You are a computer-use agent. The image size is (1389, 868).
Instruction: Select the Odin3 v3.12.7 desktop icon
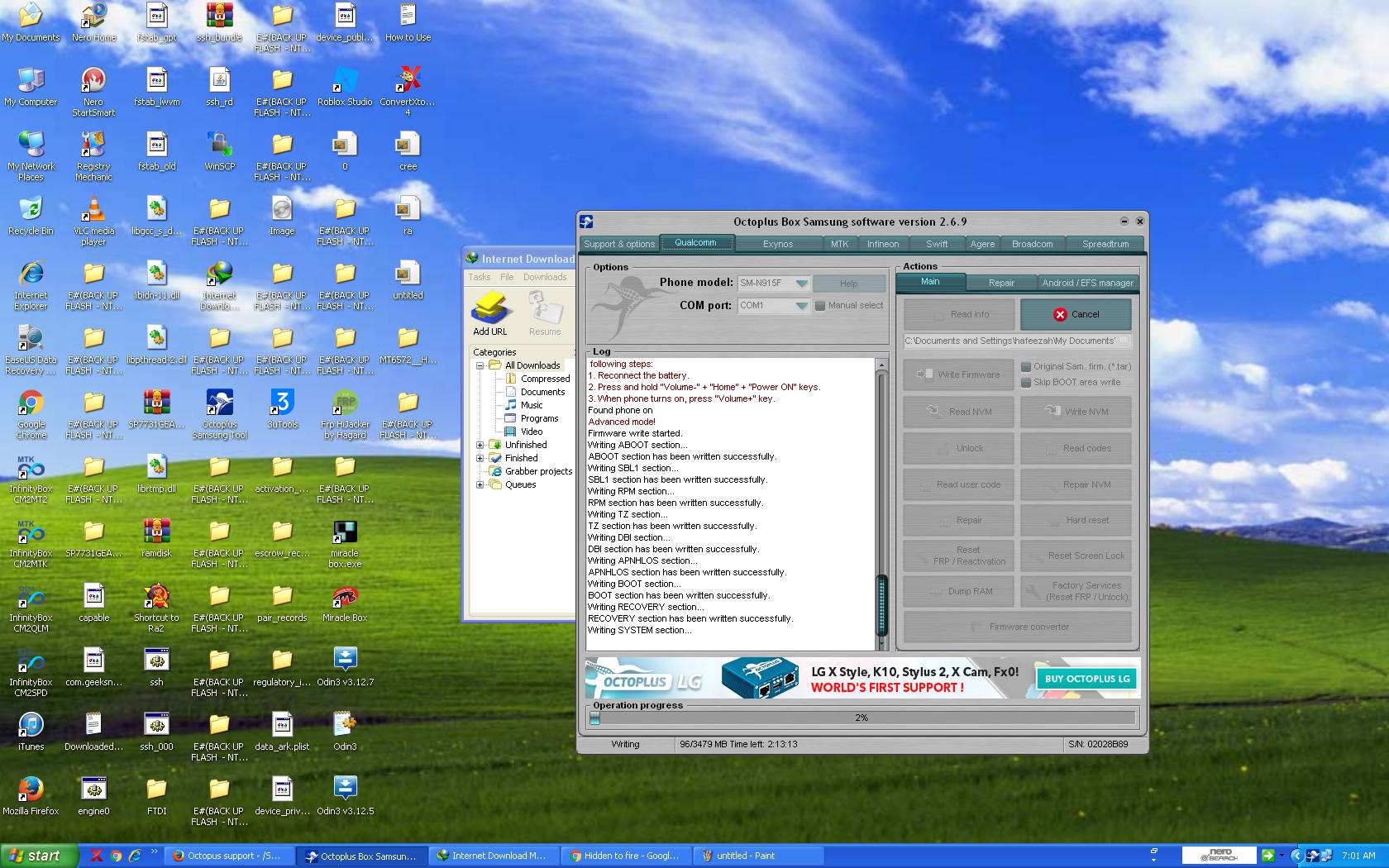tap(345, 667)
